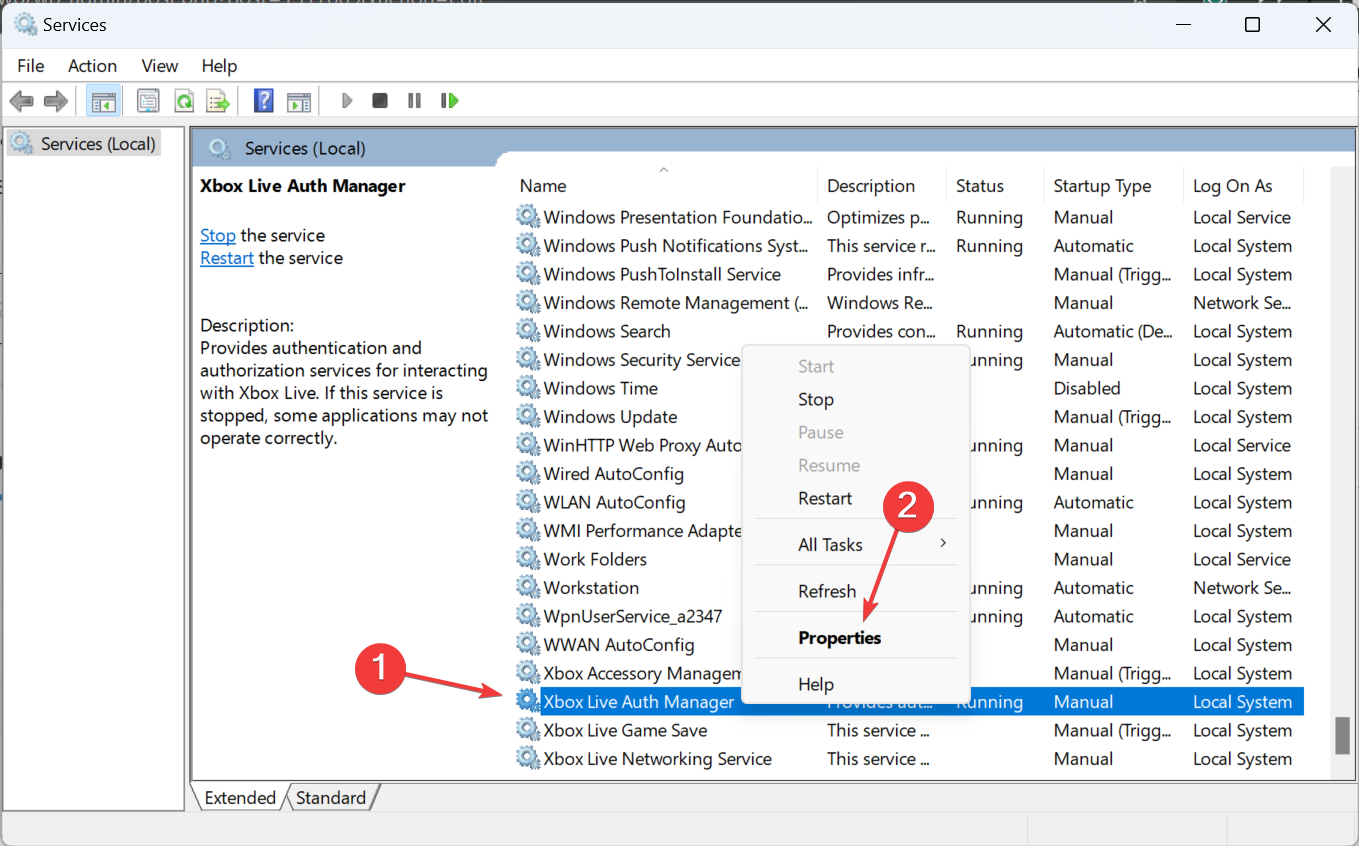Select Xbox Accessory Management service row

909,674
